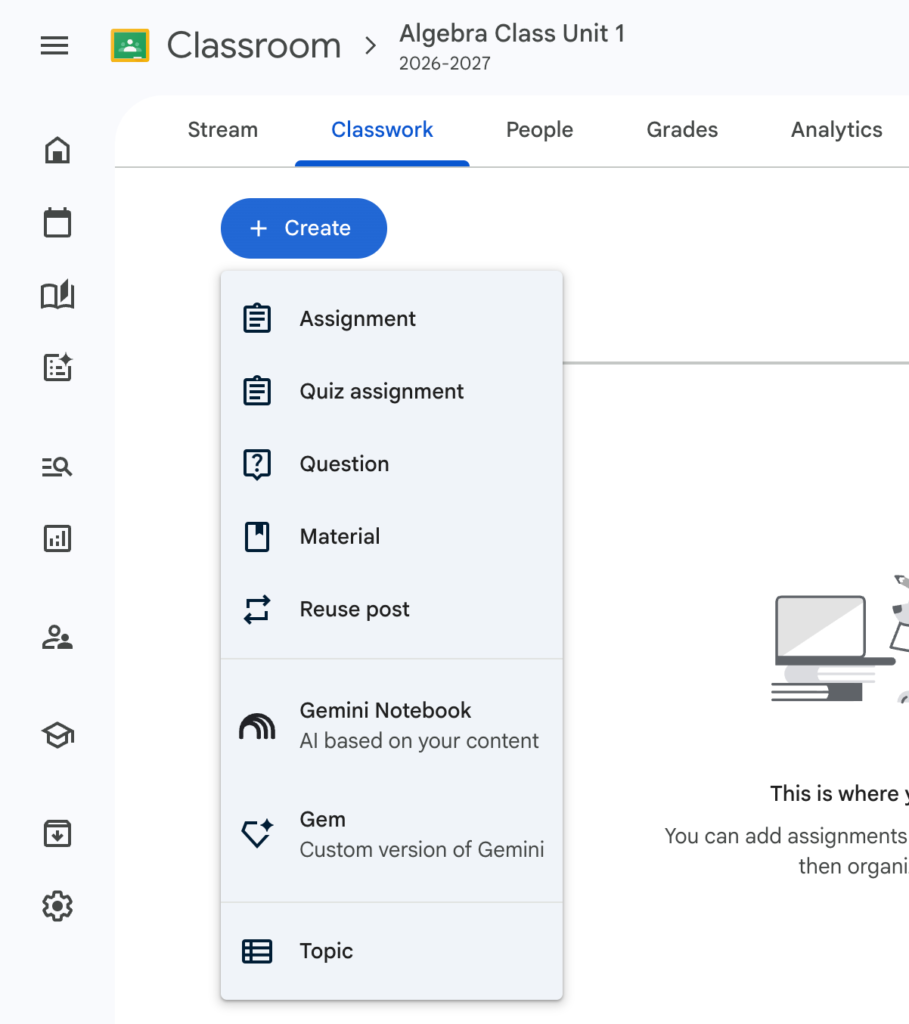Select Question menu entry
The width and height of the screenshot is (909, 1024).
click(x=392, y=464)
